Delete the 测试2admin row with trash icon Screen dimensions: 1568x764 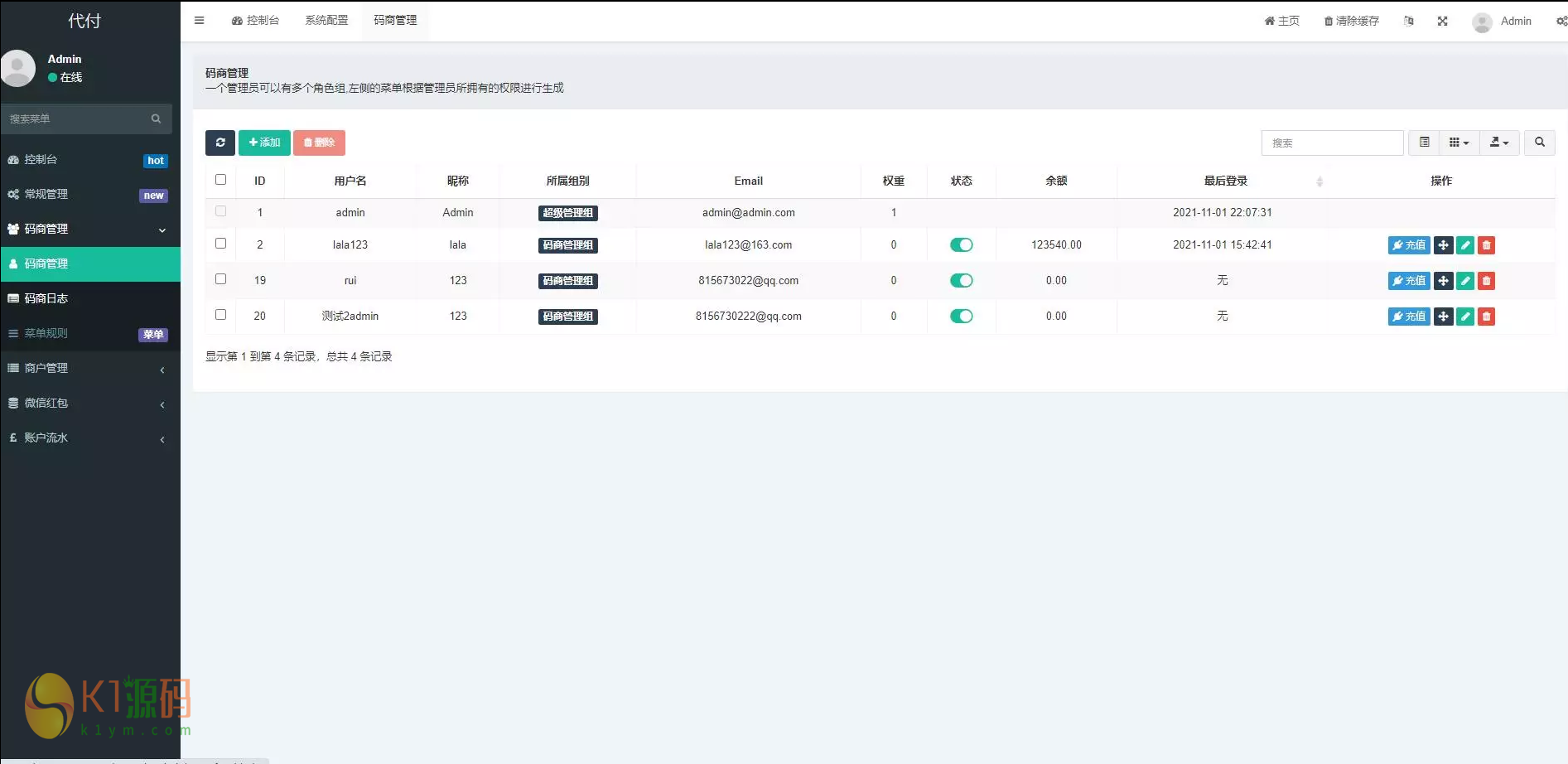[1487, 317]
